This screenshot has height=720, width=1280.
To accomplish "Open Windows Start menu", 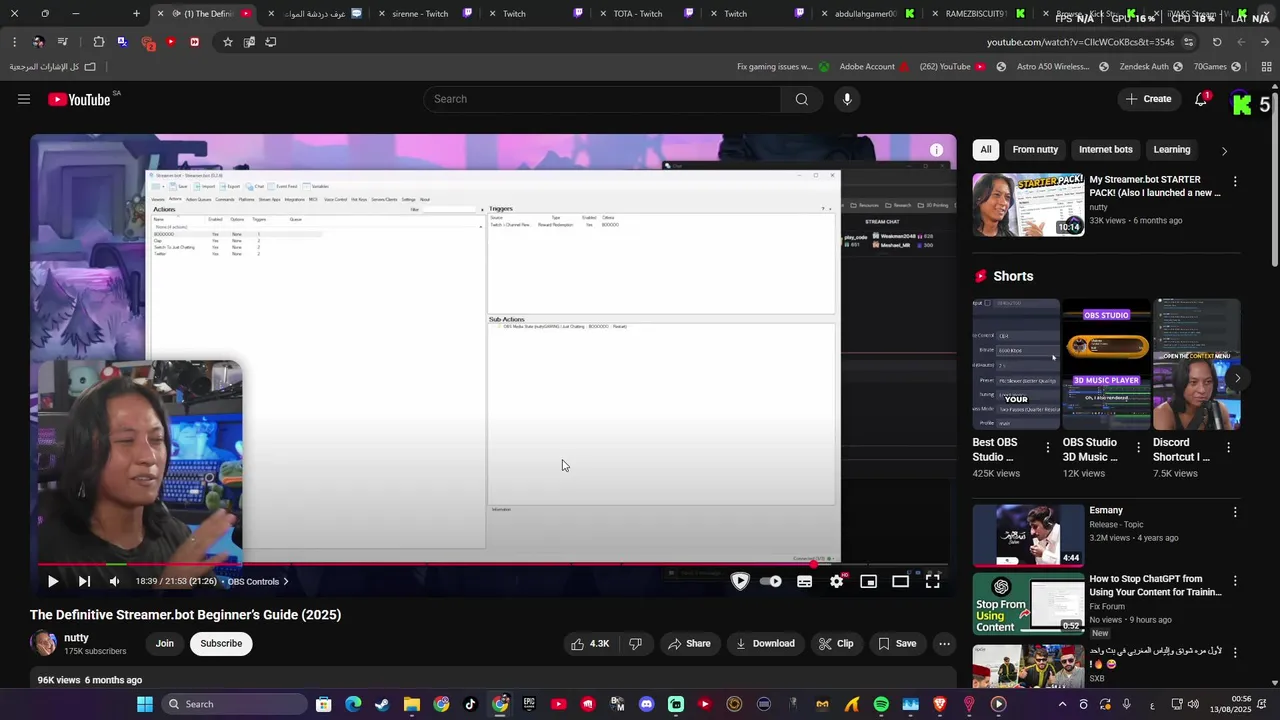I will tap(145, 704).
